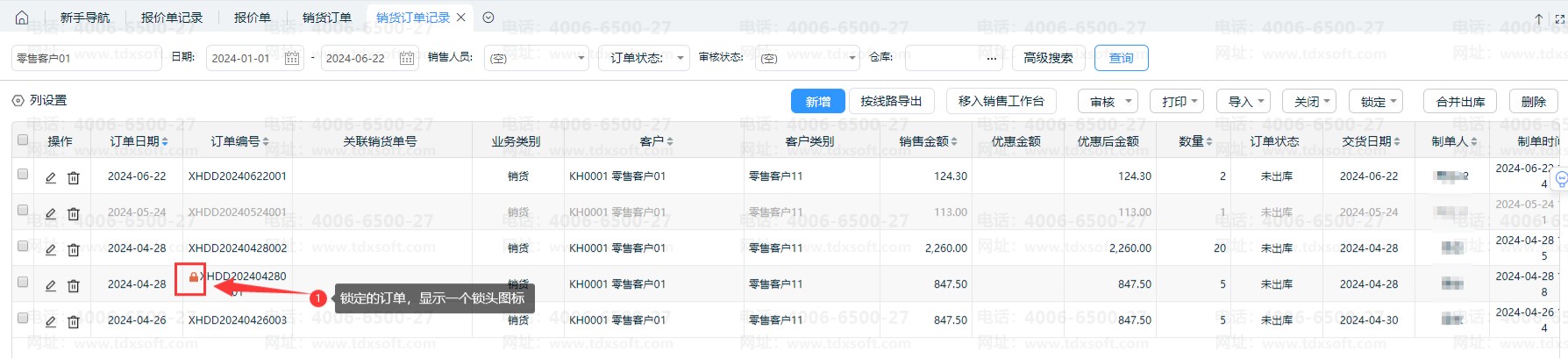Switch to the 销货订单 tab
The image size is (1568, 358).
coord(326,18)
